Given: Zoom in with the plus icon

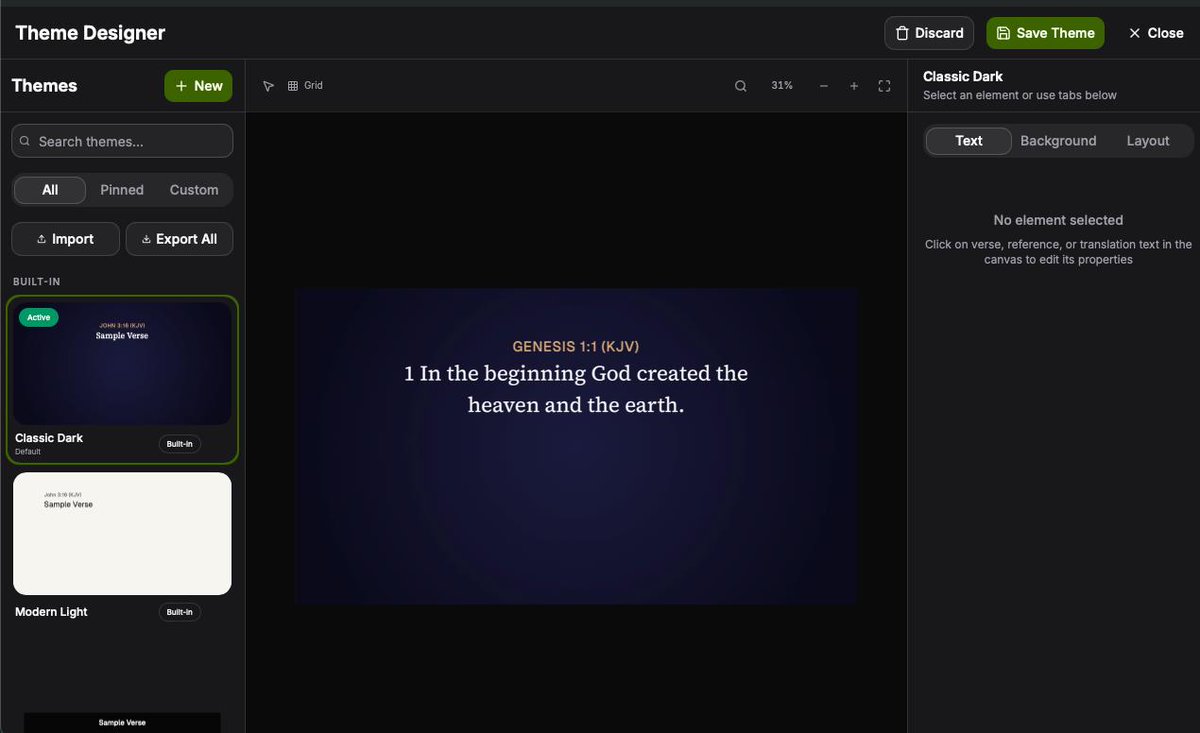Looking at the screenshot, I should pyautogui.click(x=854, y=86).
